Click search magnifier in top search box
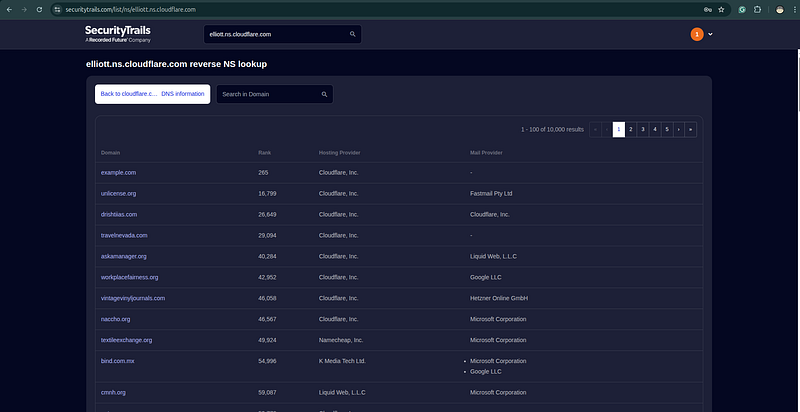 point(353,34)
